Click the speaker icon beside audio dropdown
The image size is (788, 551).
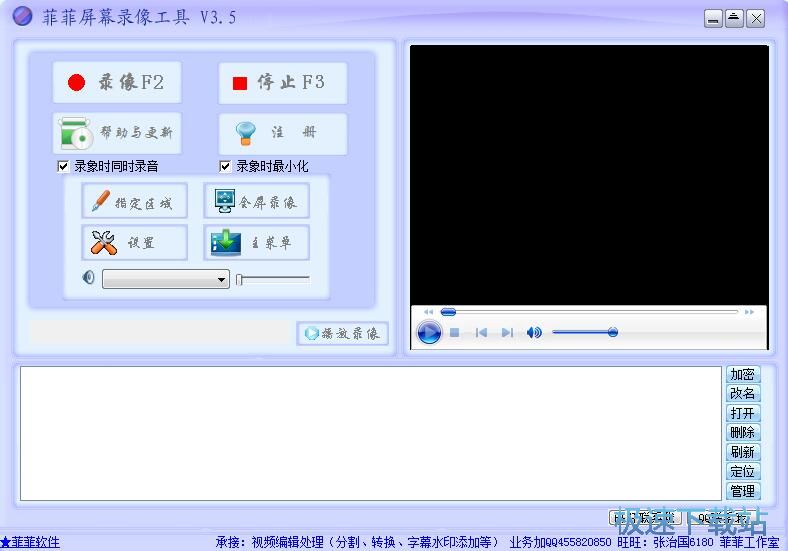click(x=88, y=278)
